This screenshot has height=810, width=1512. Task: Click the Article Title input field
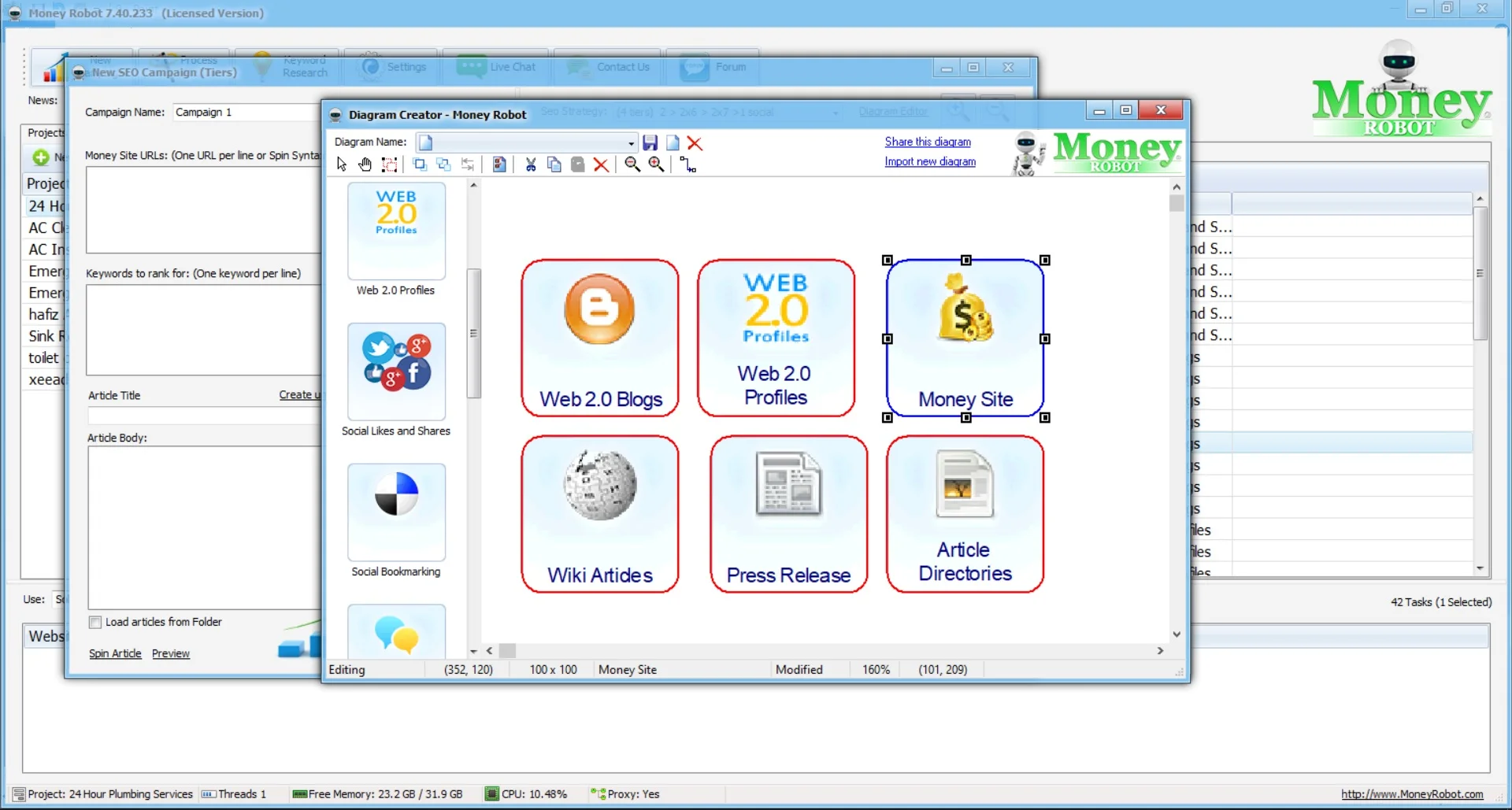[204, 416]
